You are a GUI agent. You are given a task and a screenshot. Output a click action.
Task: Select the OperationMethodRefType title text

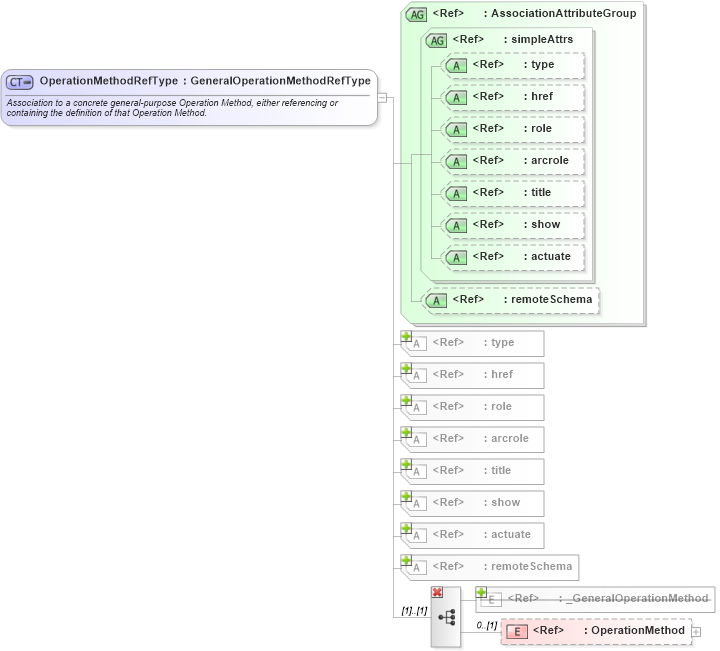pos(109,81)
